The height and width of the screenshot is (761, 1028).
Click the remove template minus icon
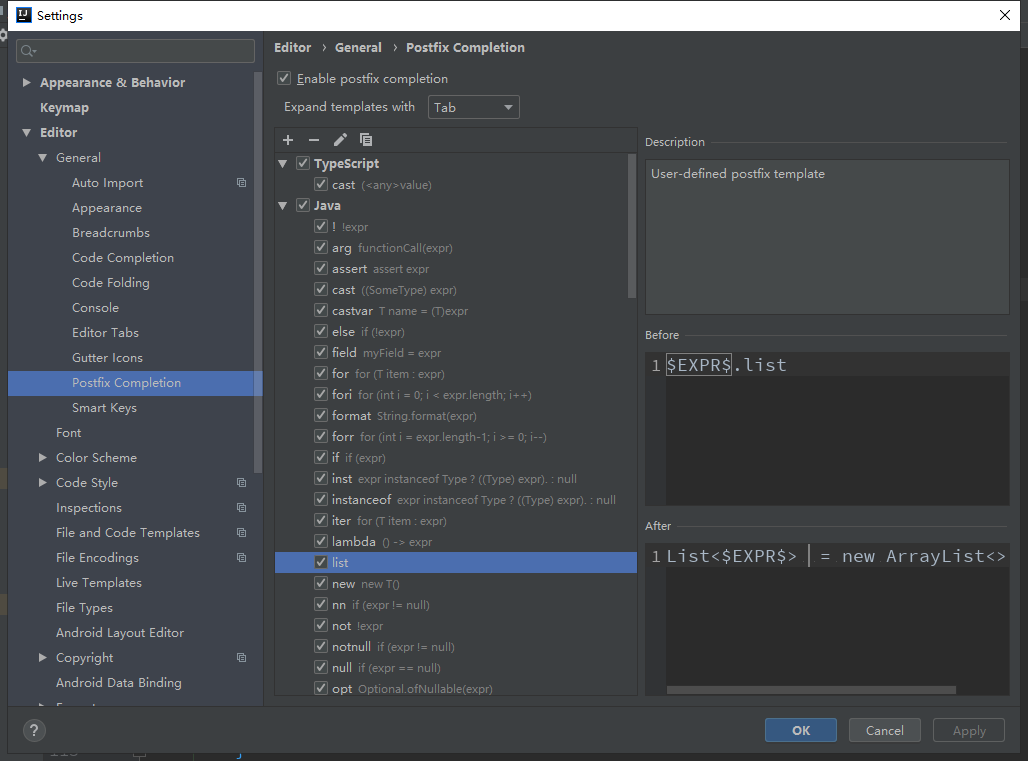point(313,139)
